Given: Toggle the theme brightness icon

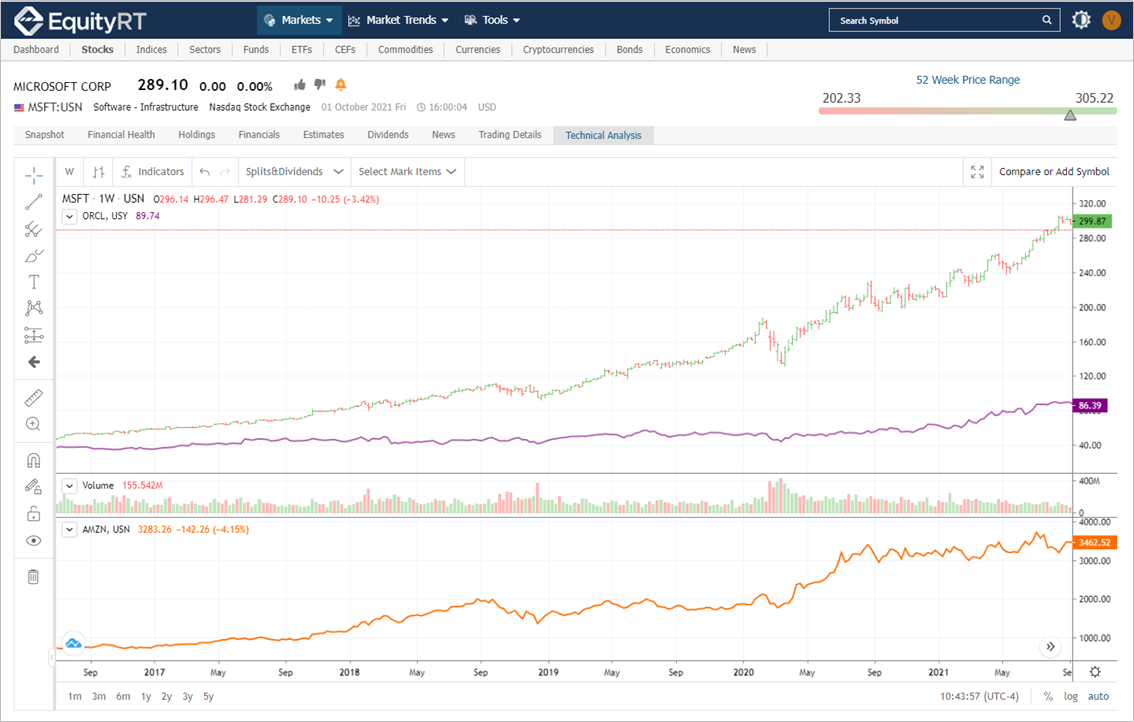Looking at the screenshot, I should 1081,20.
